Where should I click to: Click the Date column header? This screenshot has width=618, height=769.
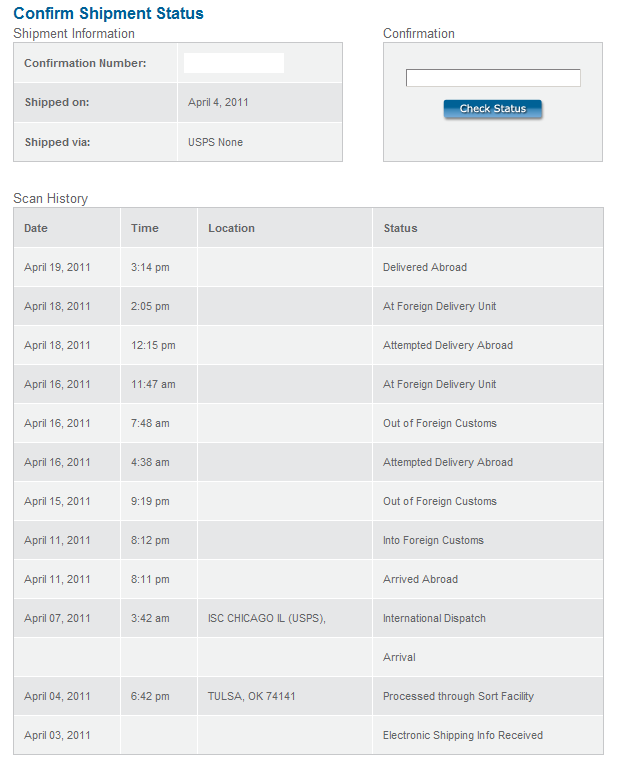(36, 228)
